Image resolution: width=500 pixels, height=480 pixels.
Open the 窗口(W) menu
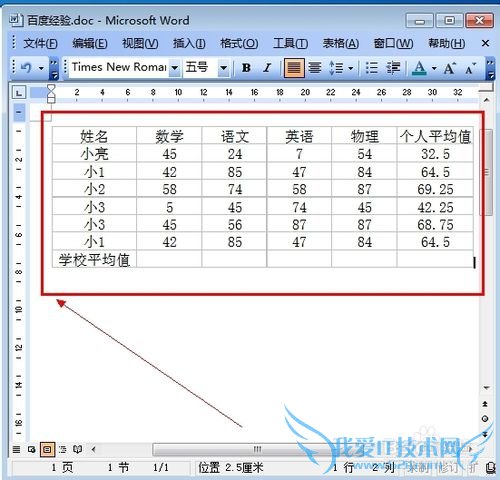tap(393, 43)
